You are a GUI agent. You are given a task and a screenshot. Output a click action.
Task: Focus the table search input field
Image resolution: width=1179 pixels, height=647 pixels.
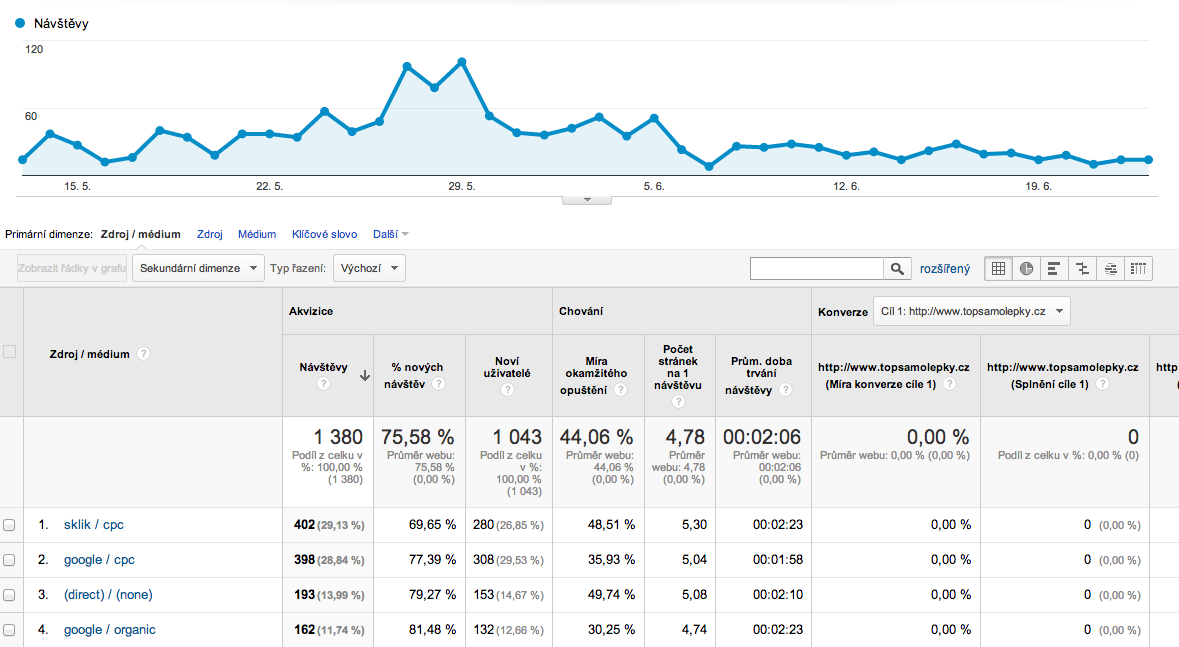click(817, 269)
